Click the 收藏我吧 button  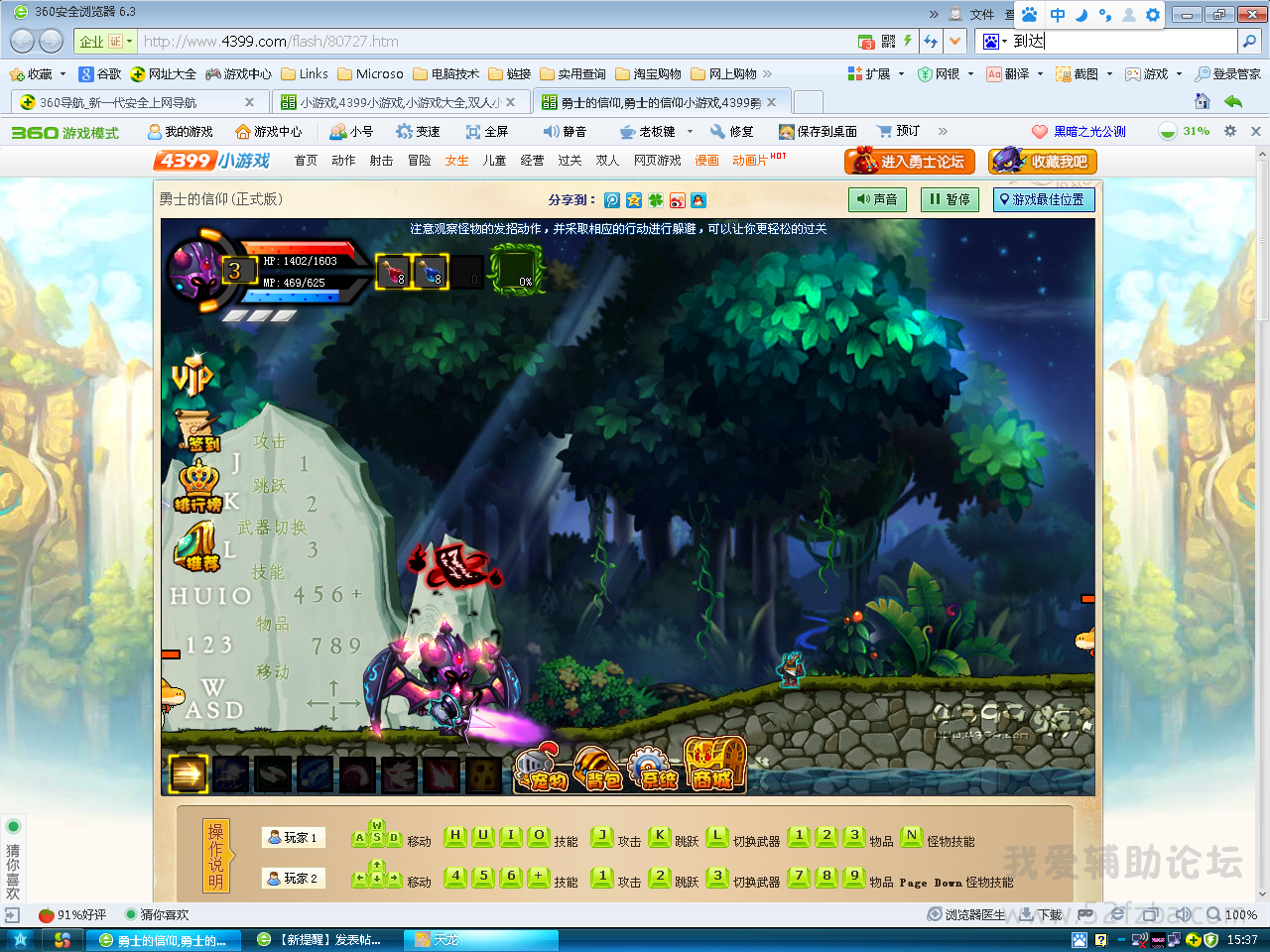pyautogui.click(x=1043, y=162)
